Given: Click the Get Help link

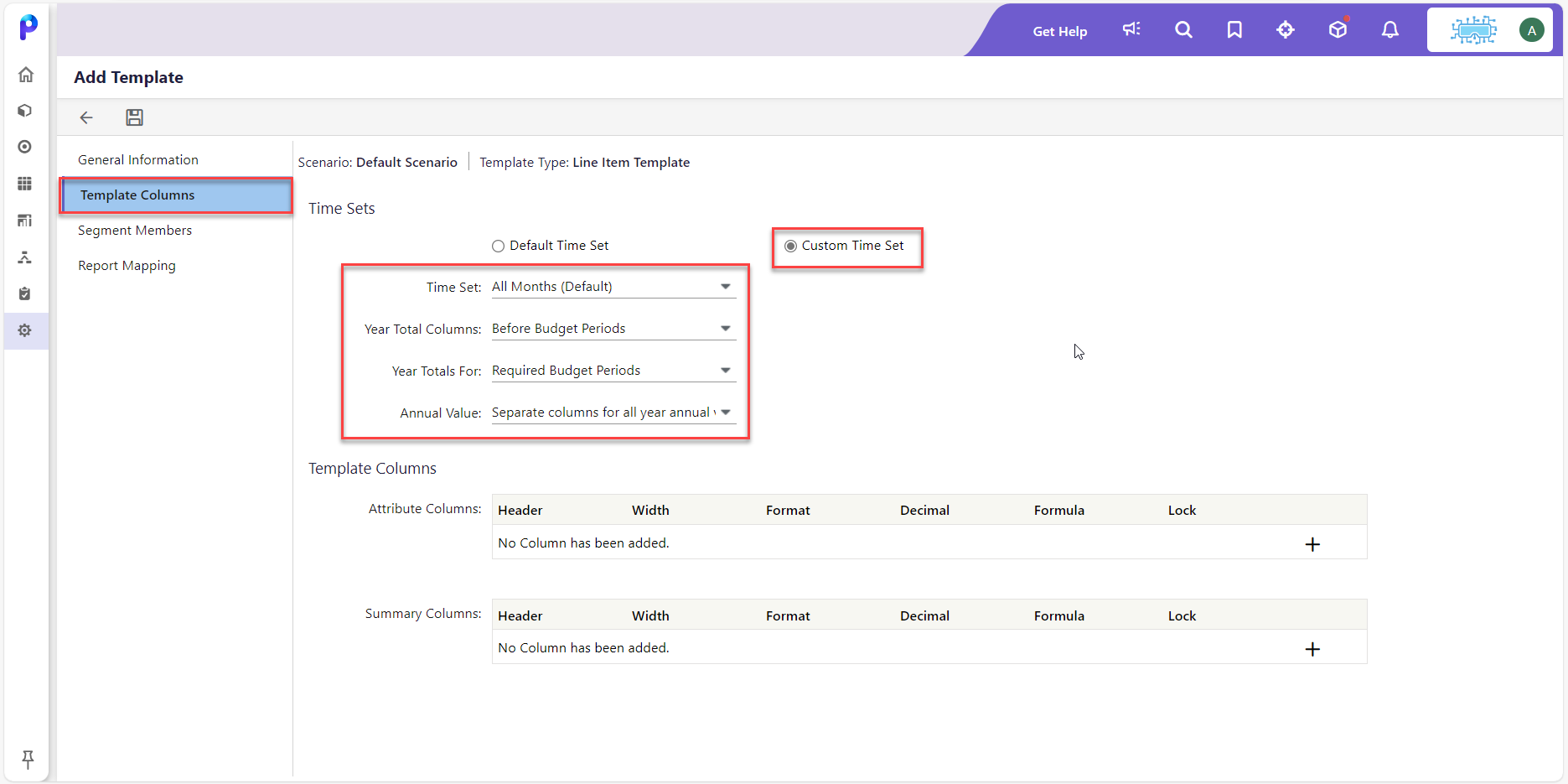Looking at the screenshot, I should point(1059,31).
